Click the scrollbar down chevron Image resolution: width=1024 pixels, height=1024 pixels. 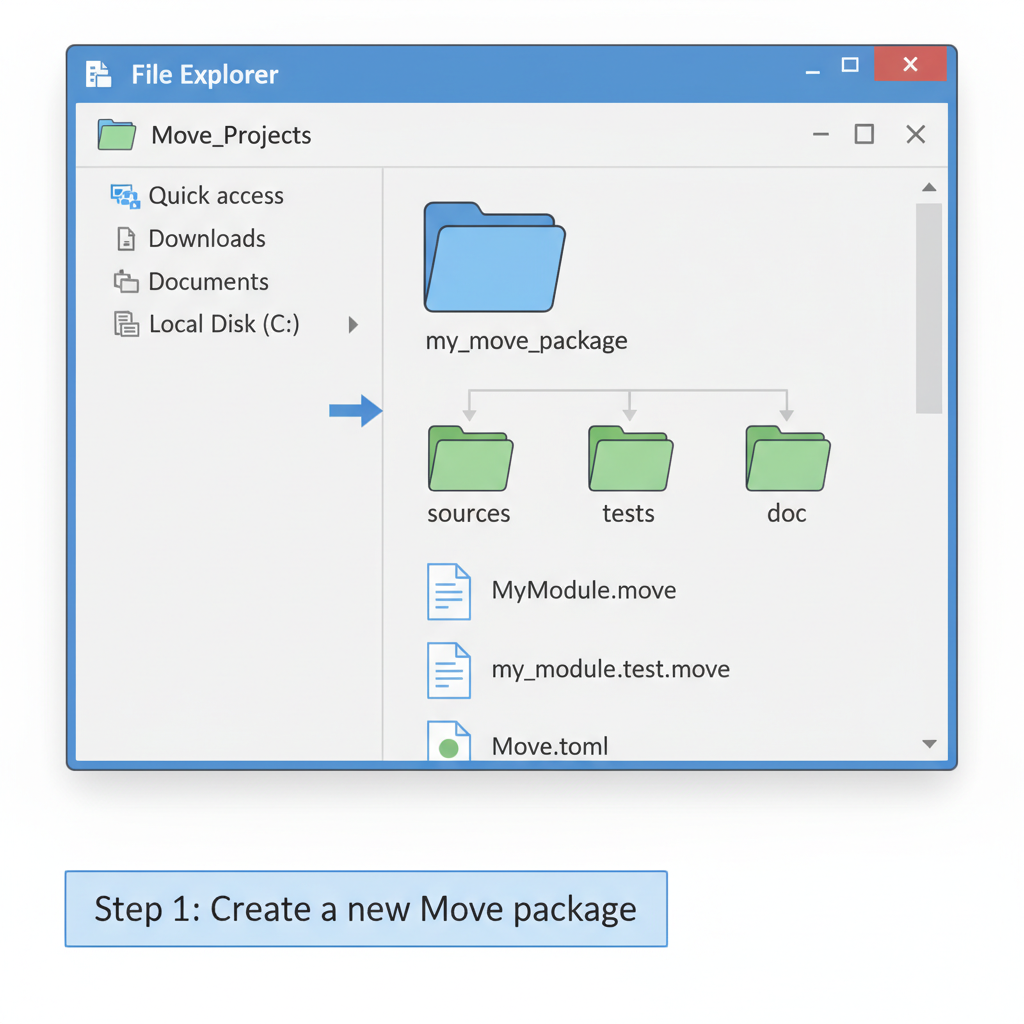(929, 744)
